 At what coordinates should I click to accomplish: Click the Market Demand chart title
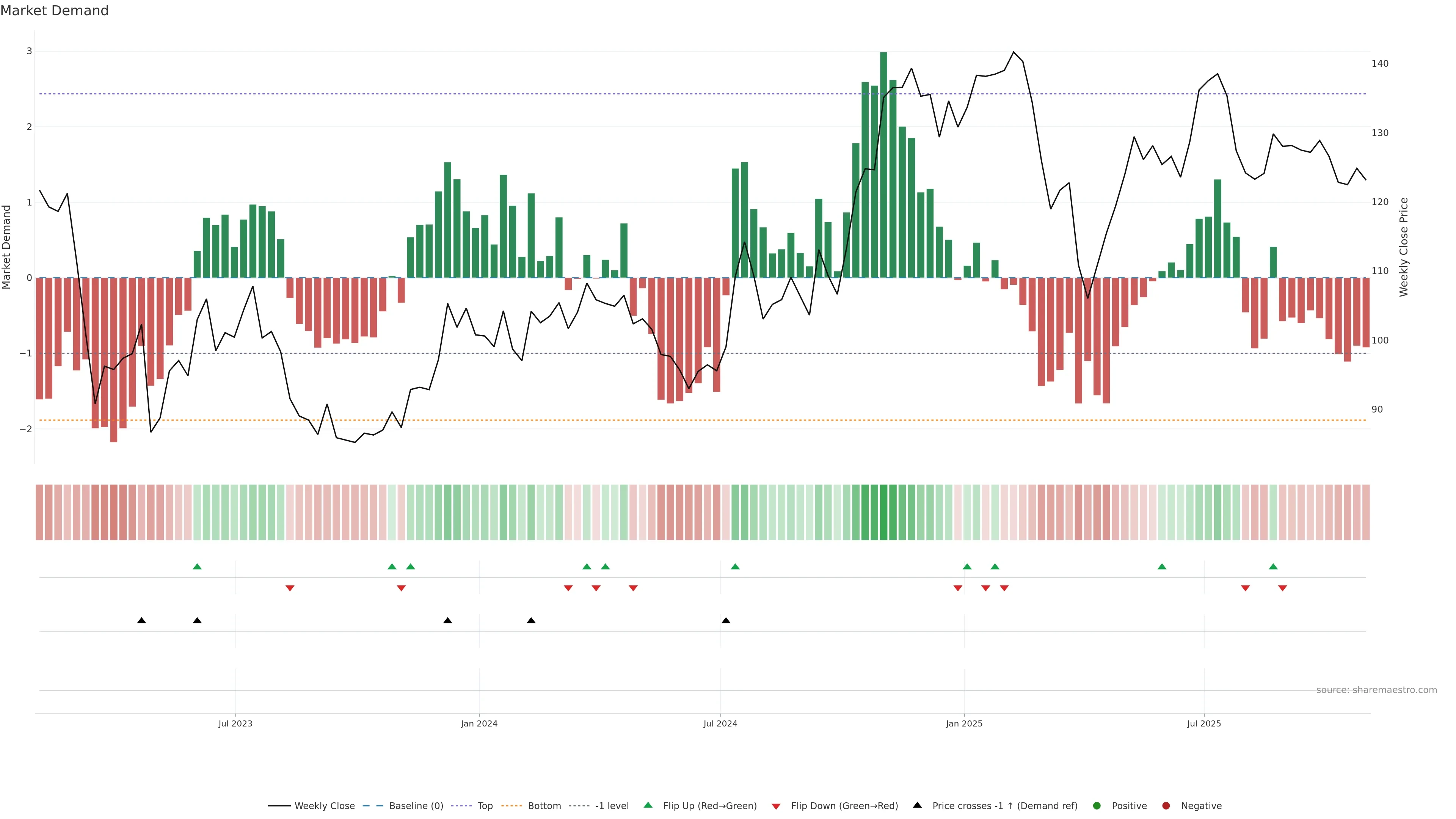pyautogui.click(x=54, y=11)
